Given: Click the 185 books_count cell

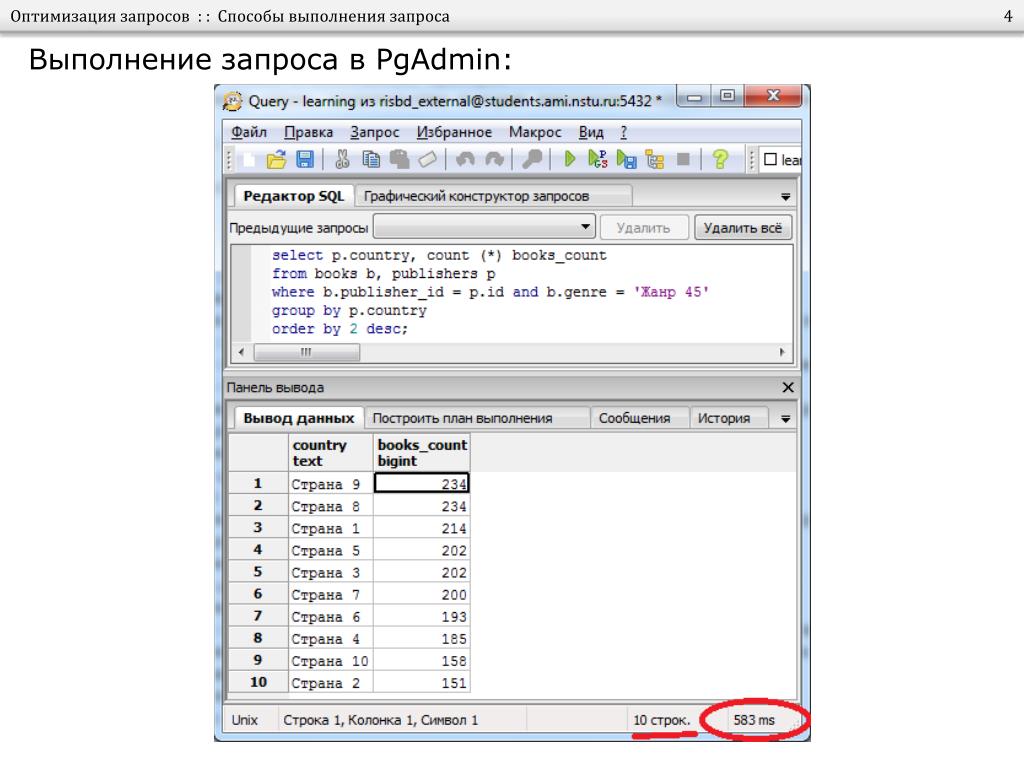Looking at the screenshot, I should coord(421,639).
